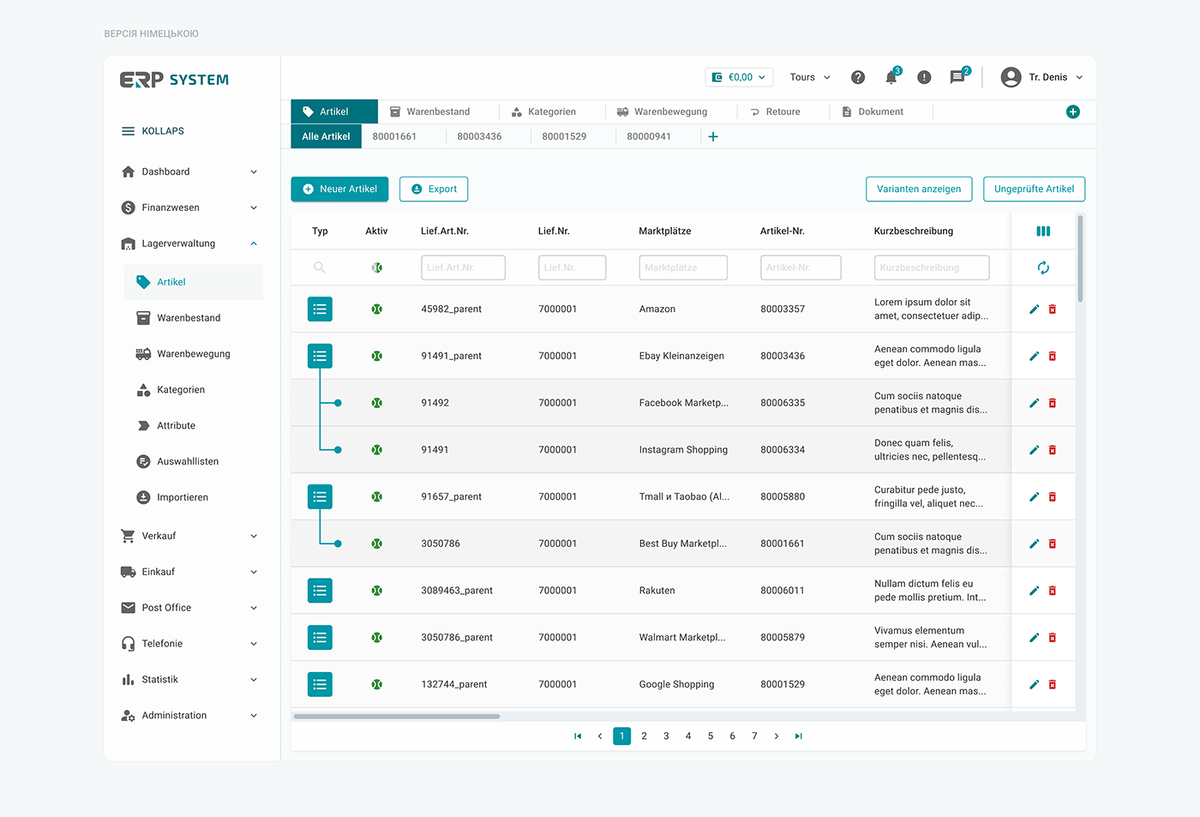Toggle active status of 45982_parent
Image resolution: width=1200 pixels, height=817 pixels.
(377, 309)
